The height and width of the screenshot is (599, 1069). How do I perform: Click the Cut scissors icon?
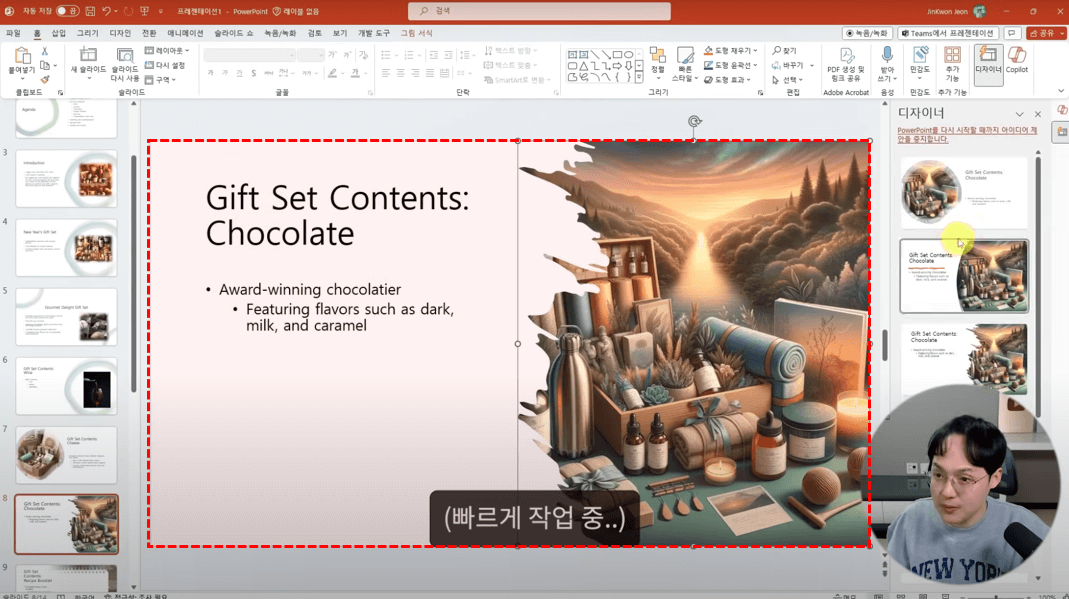45,51
